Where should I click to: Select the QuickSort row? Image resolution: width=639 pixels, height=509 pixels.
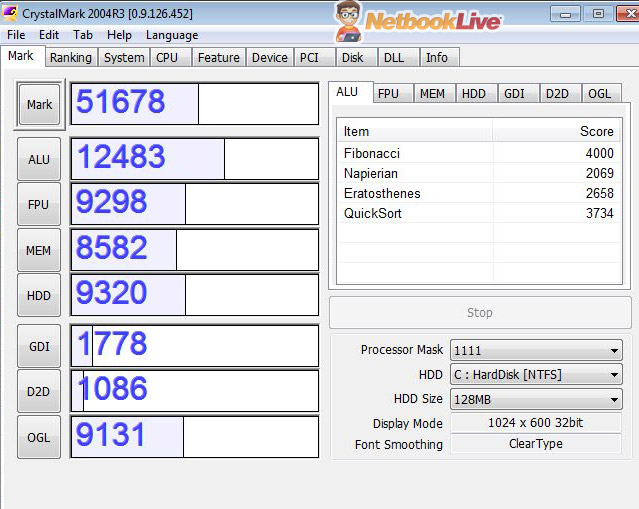click(479, 213)
